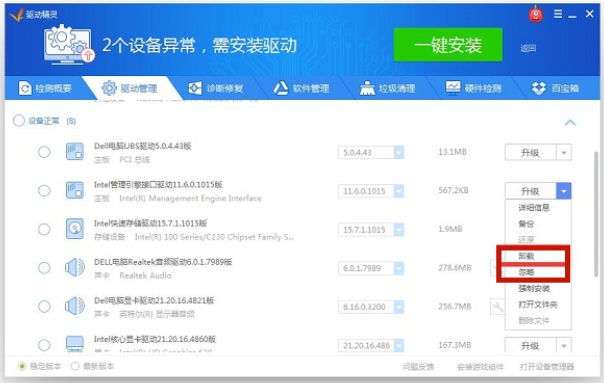Open the 硬件检测 tab
The height and width of the screenshot is (383, 604).
point(474,88)
